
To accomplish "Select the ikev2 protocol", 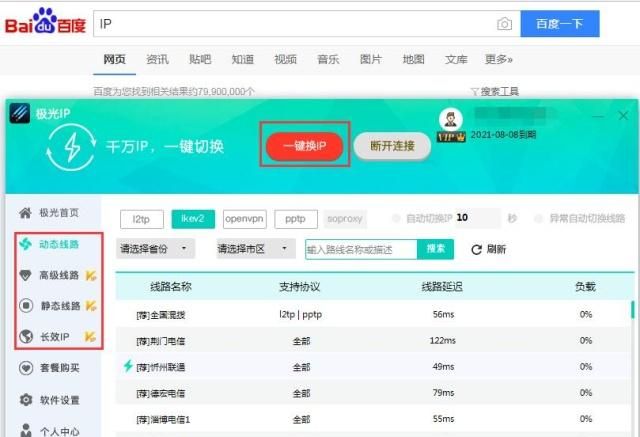I will coord(193,219).
